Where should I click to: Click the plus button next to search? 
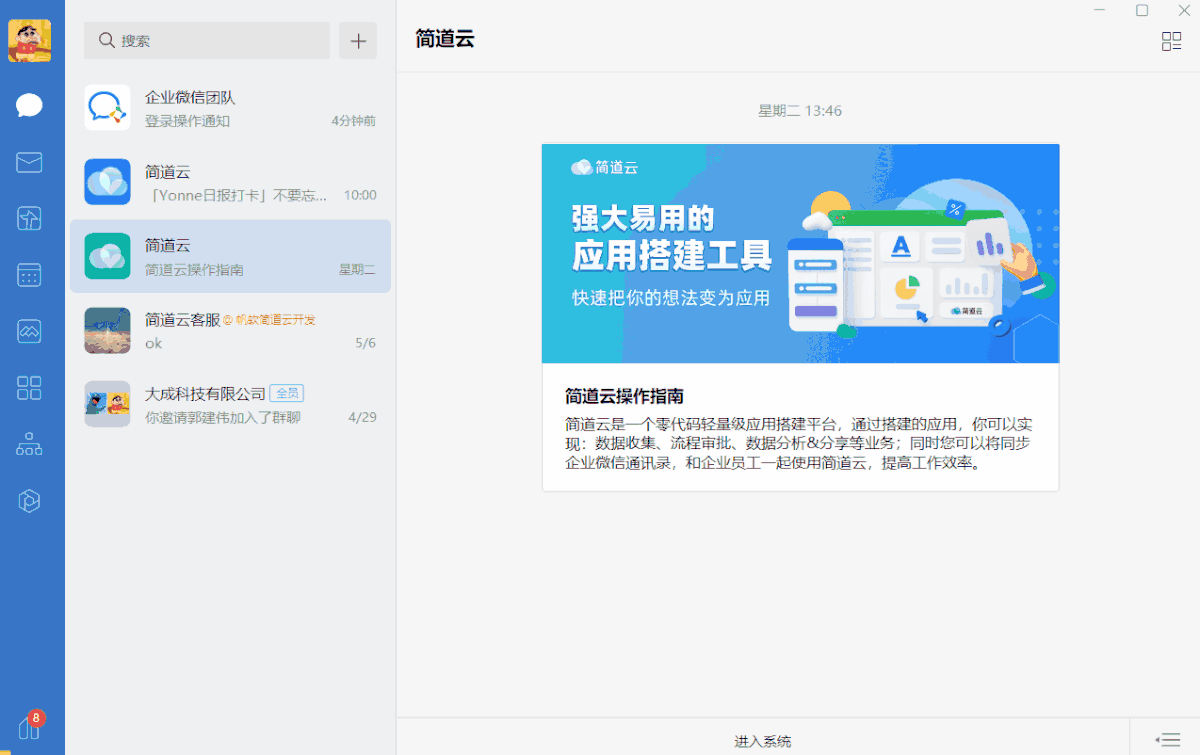[358, 41]
